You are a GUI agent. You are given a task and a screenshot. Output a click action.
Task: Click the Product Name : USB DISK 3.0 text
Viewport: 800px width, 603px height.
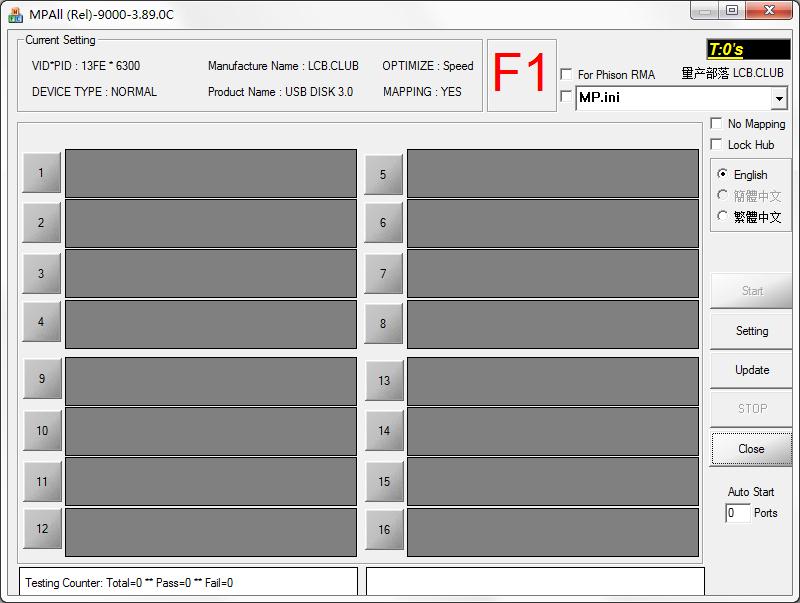[280, 92]
